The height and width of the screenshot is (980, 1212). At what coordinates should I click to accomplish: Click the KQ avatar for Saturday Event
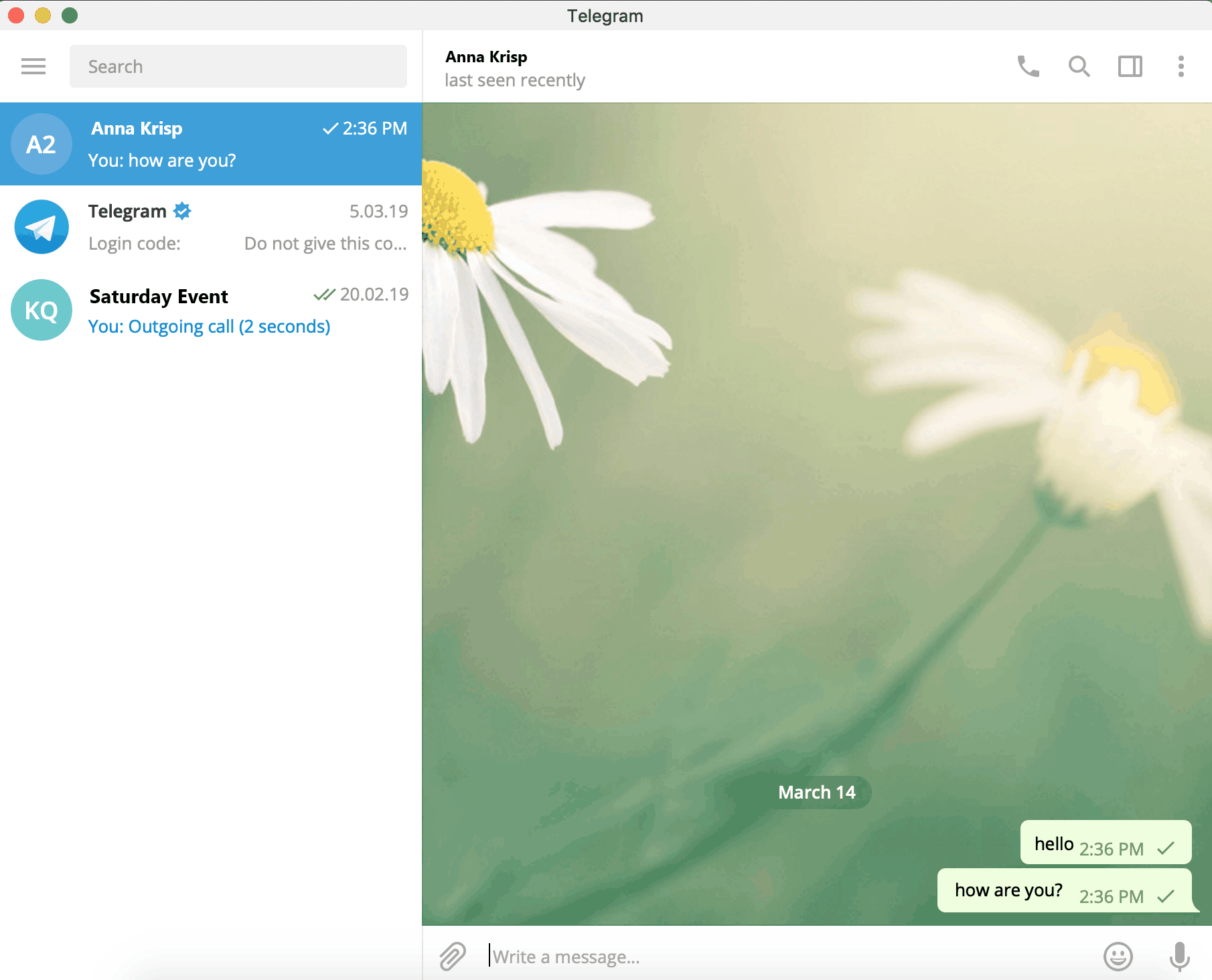42,310
